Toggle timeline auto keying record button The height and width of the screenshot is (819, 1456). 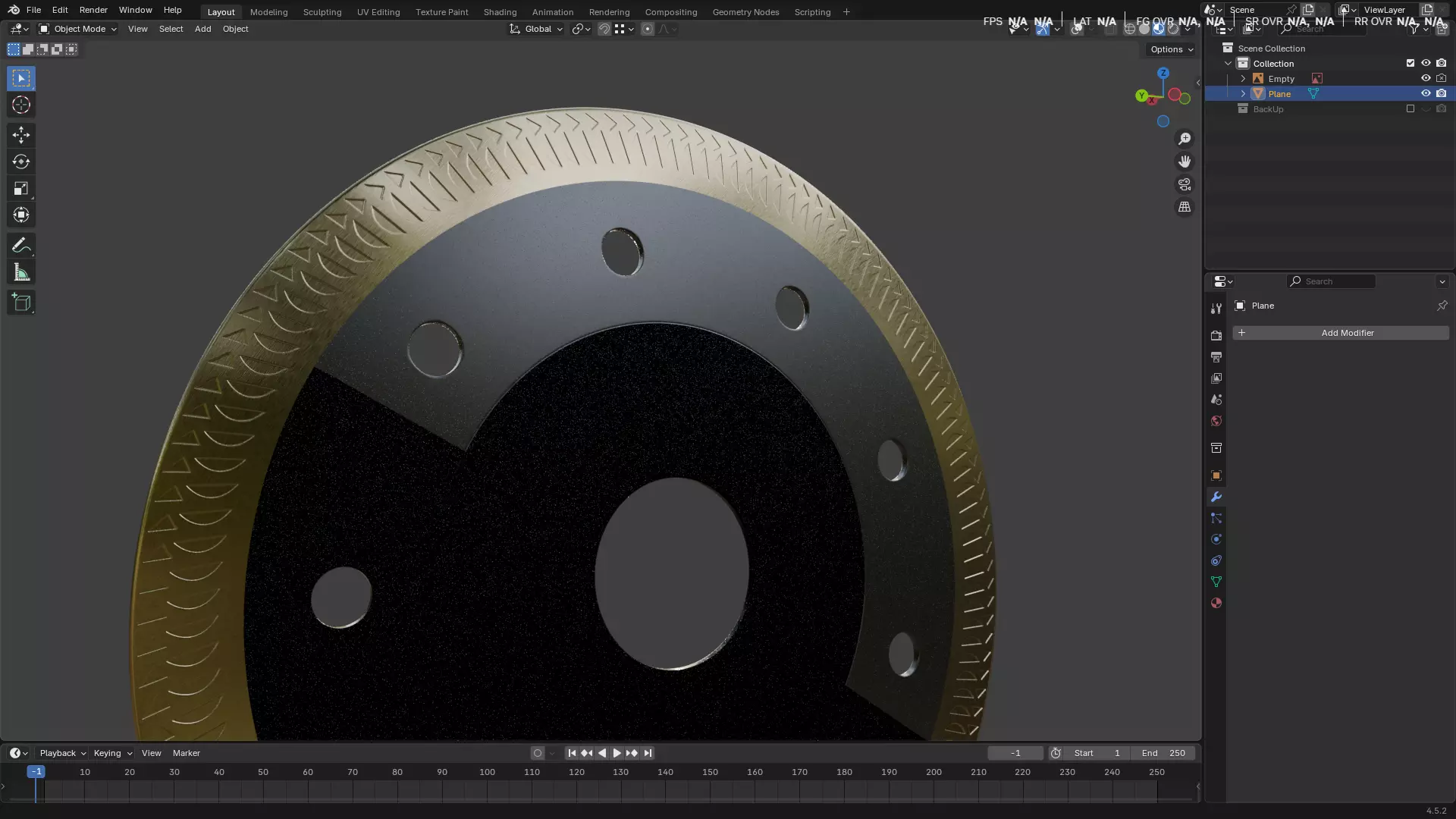pyautogui.click(x=538, y=753)
